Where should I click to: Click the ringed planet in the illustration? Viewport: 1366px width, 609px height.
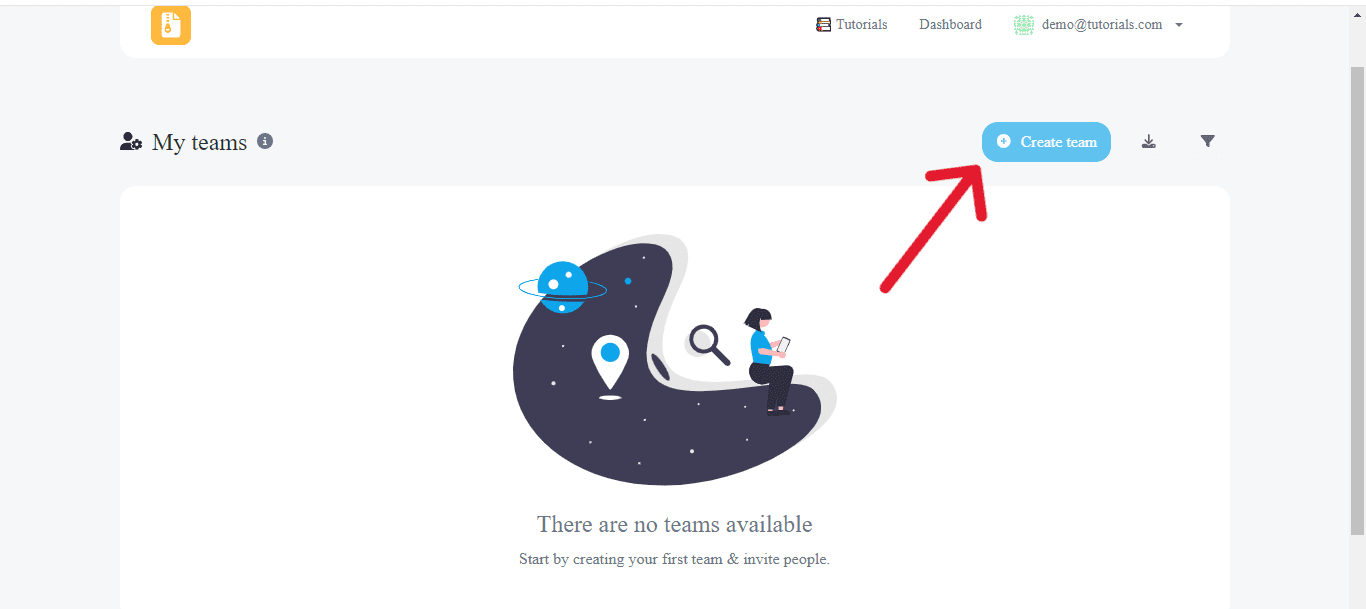click(562, 288)
